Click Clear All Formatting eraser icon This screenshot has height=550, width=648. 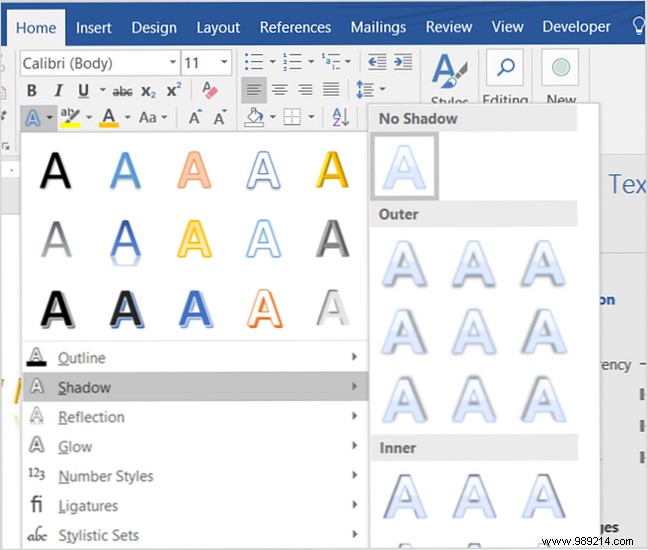tap(209, 90)
